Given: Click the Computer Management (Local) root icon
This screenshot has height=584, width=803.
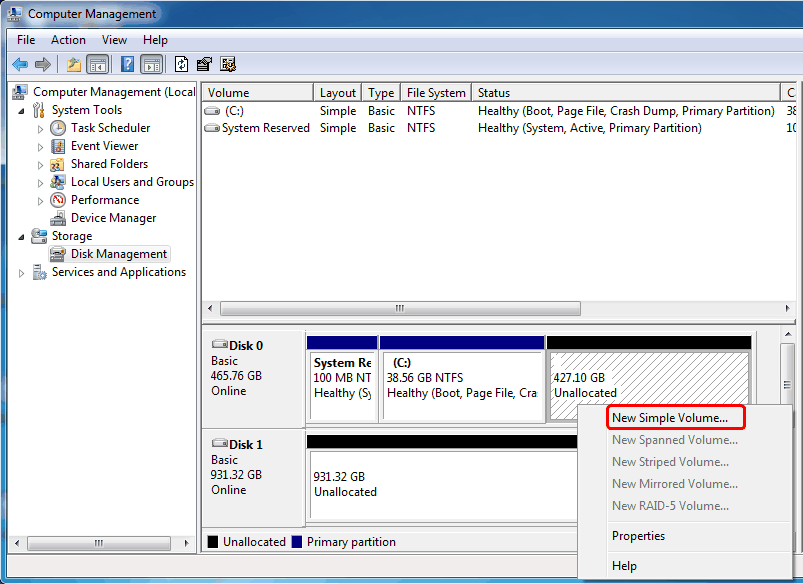Looking at the screenshot, I should coord(20,92).
